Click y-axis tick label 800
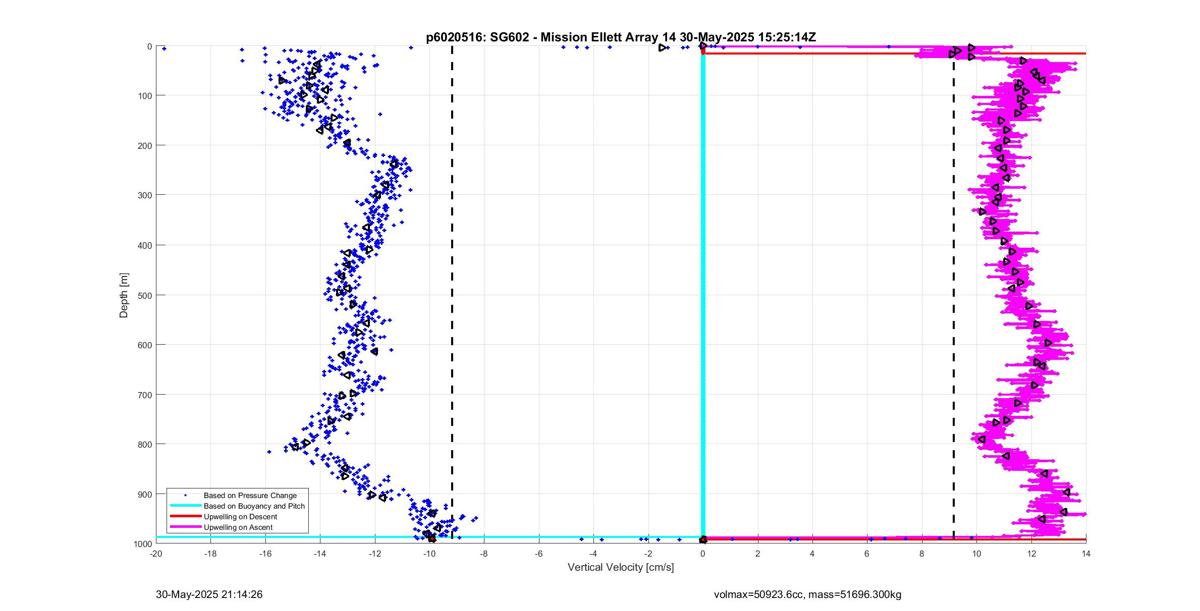The width and height of the screenshot is (1200, 611). tap(143, 445)
